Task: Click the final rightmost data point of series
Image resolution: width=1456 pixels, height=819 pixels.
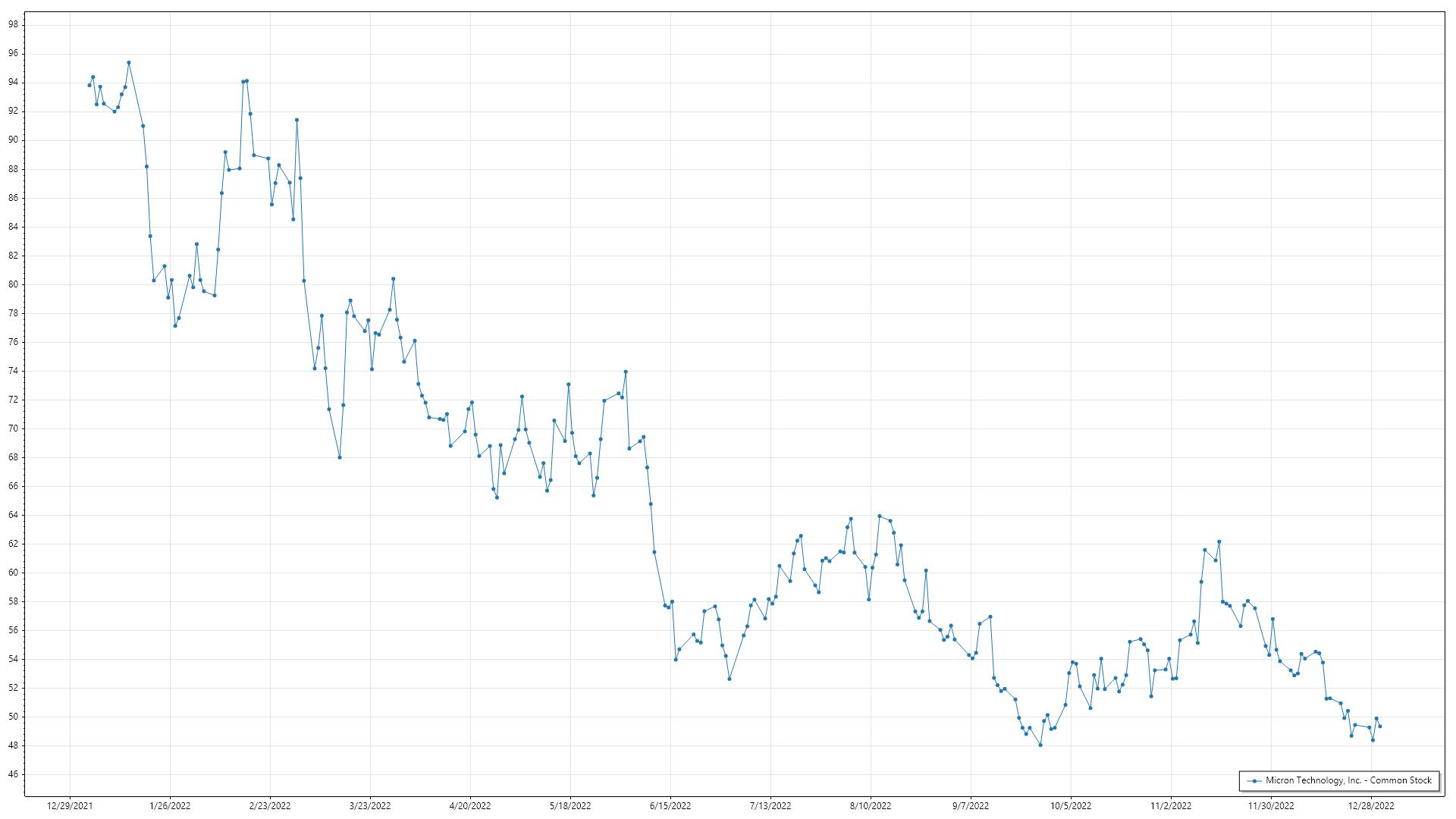Action: click(1379, 726)
